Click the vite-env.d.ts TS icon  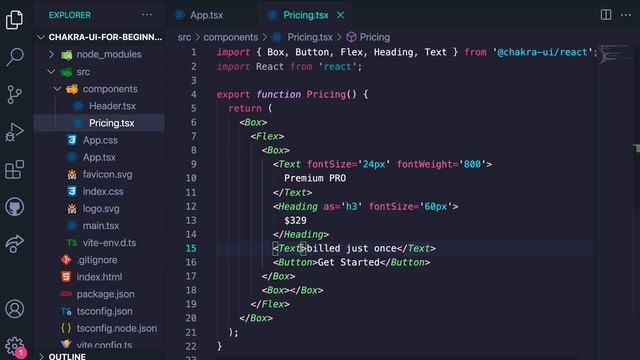(x=72, y=243)
